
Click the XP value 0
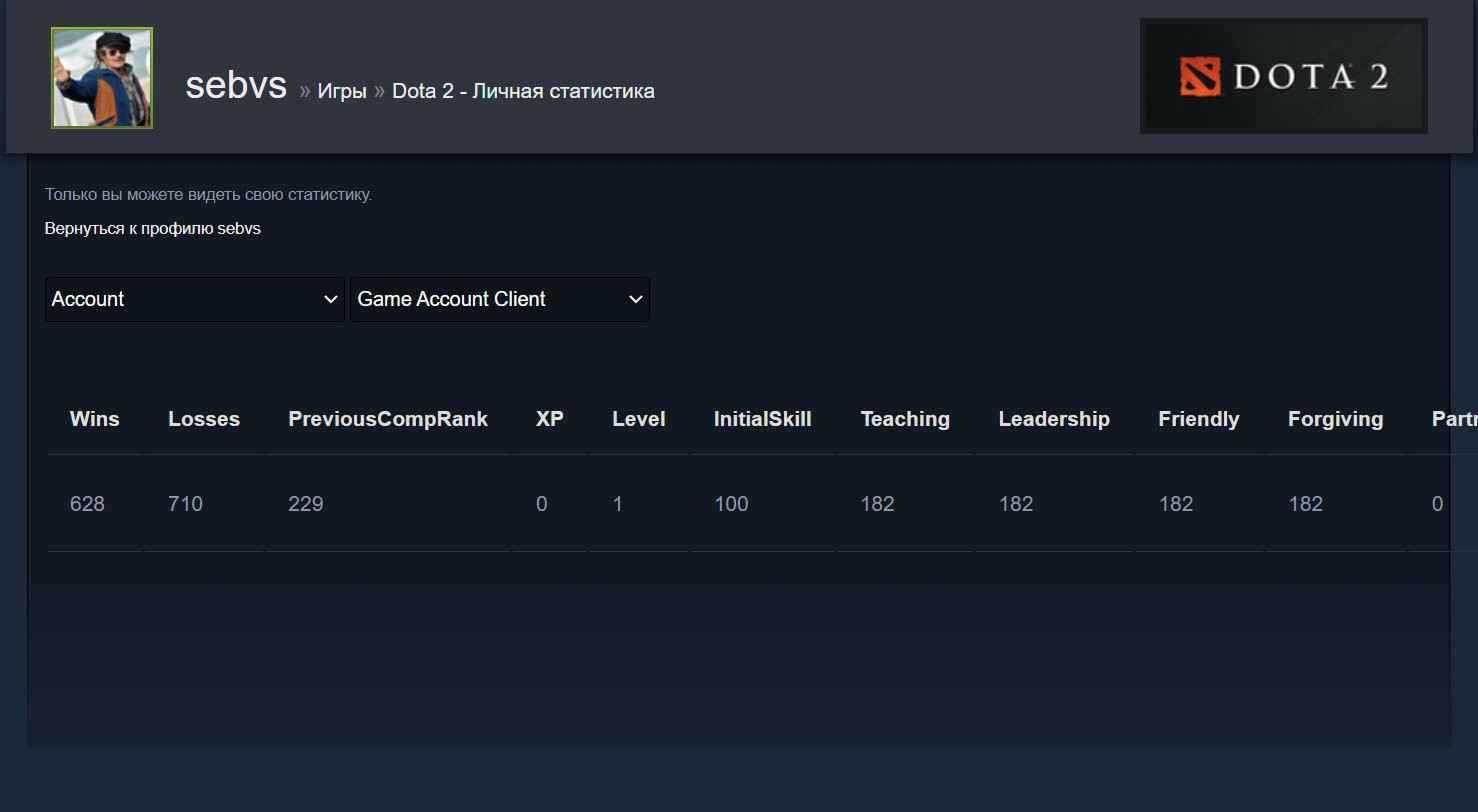tap(542, 504)
